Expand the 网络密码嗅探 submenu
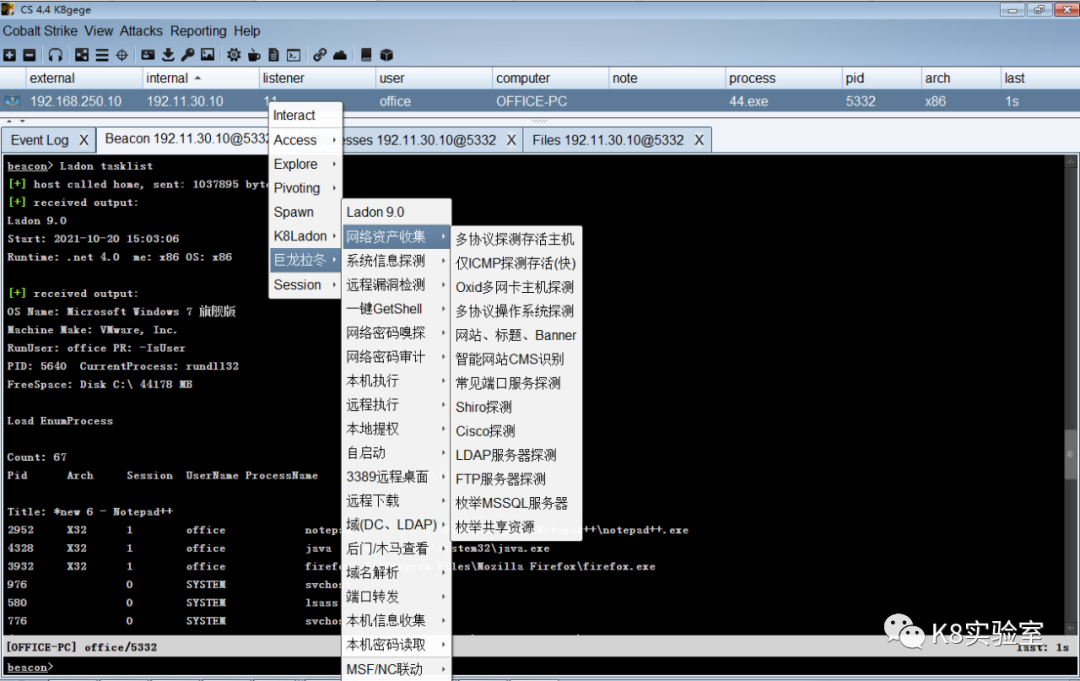 397,333
